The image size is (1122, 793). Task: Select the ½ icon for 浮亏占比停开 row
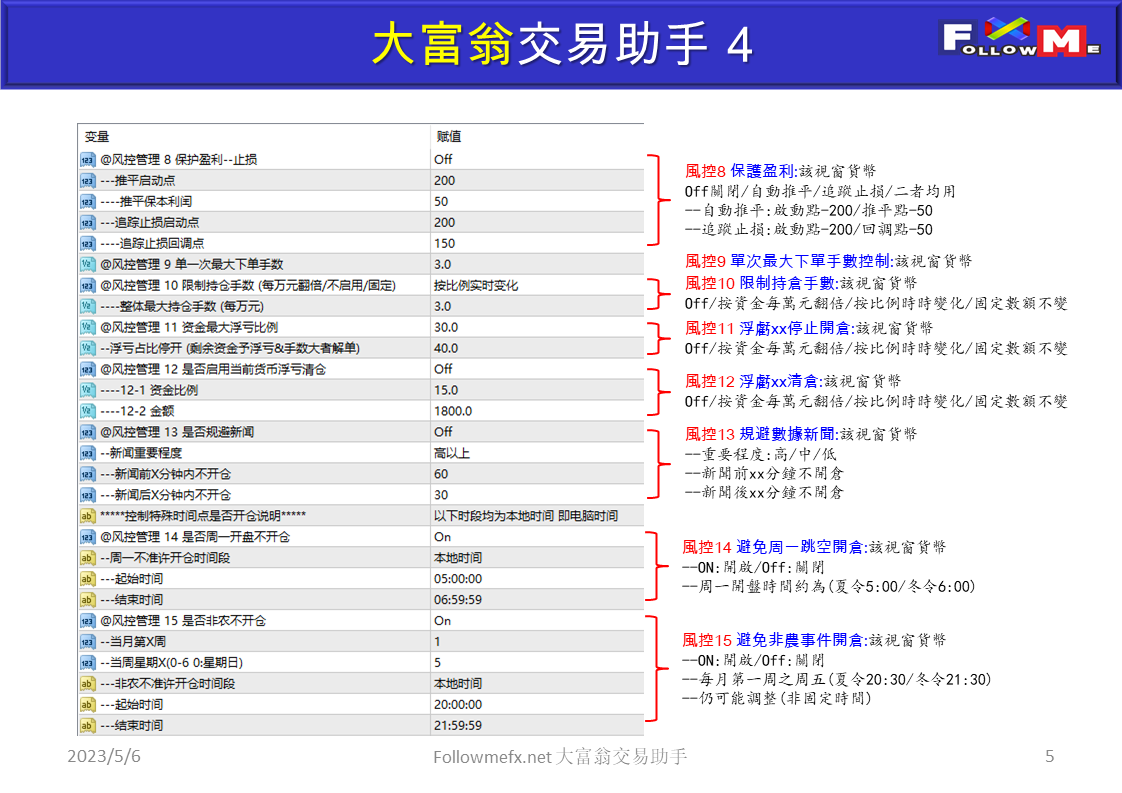click(85, 347)
